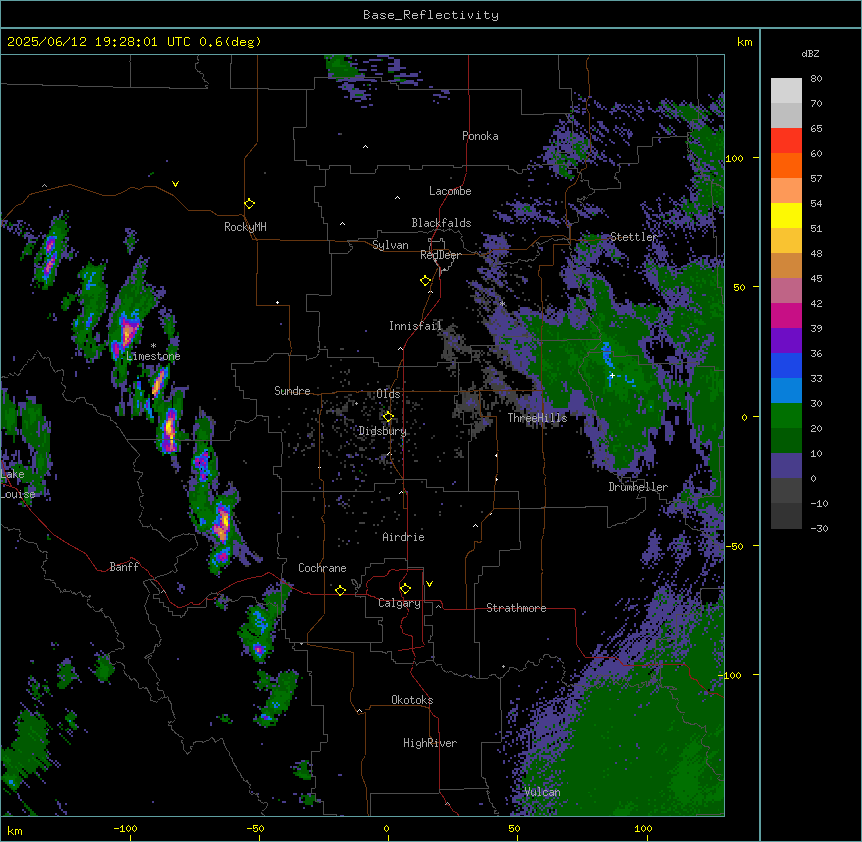862x842 pixels.
Task: Click the yellow diamond marker above RockyMH
Action: click(x=250, y=204)
